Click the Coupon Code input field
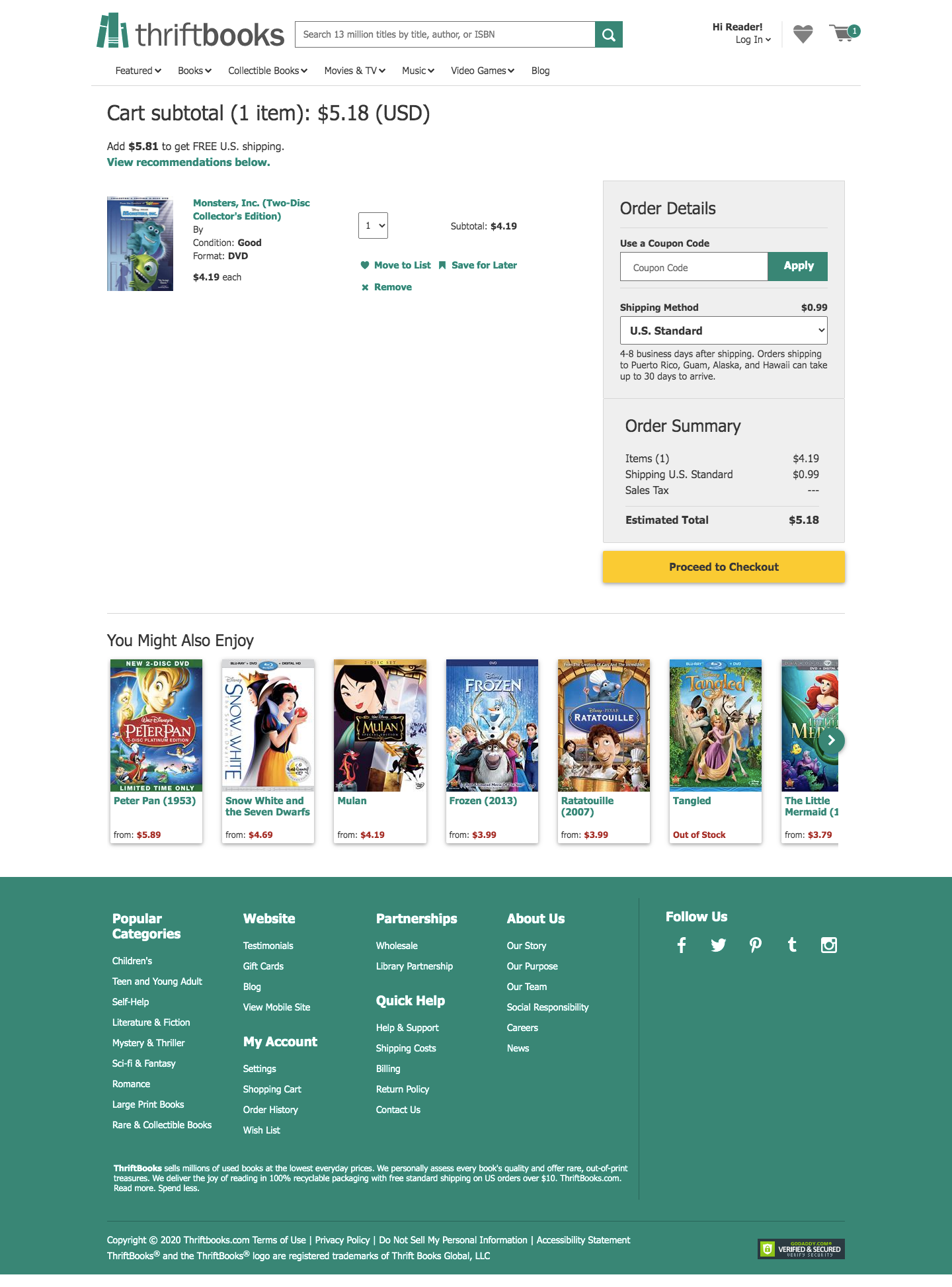Image resolution: width=952 pixels, height=1287 pixels. coord(694,267)
